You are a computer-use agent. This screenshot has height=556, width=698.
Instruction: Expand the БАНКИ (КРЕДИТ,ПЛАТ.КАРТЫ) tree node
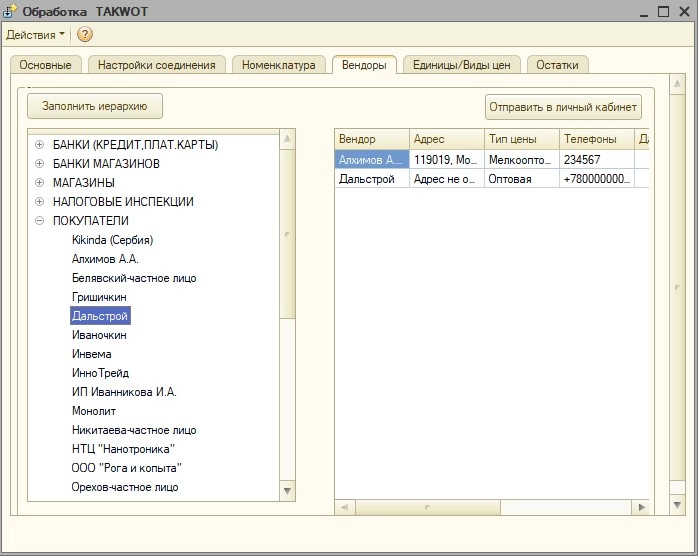pyautogui.click(x=40, y=145)
